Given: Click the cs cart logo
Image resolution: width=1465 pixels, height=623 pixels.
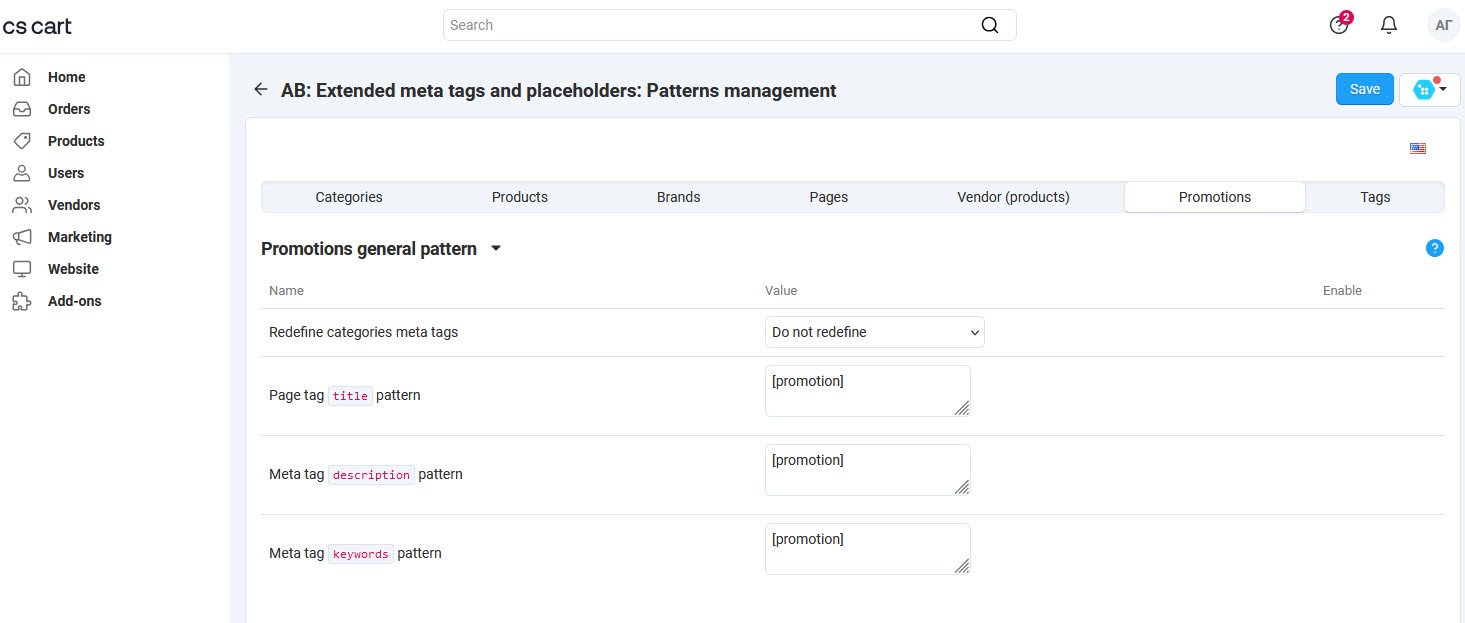Looking at the screenshot, I should point(37,26).
